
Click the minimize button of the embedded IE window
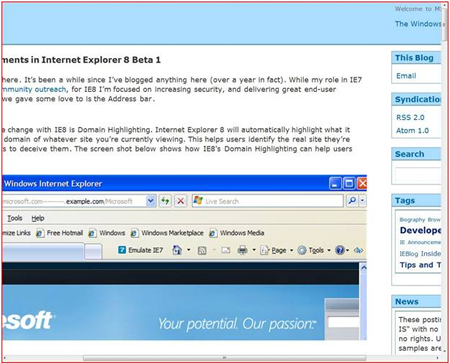[335, 184]
